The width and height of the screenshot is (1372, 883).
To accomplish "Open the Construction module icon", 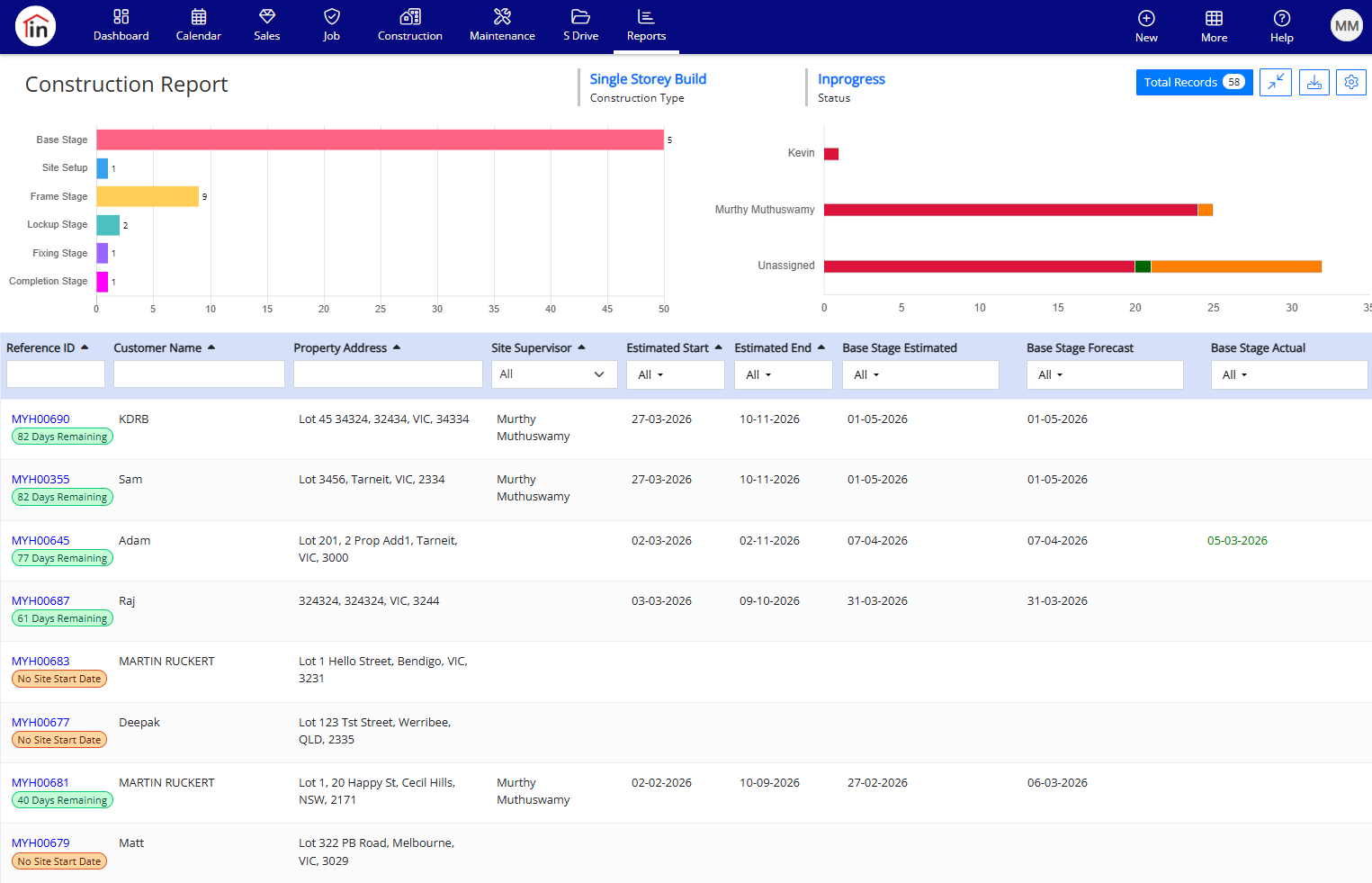I will [x=410, y=16].
